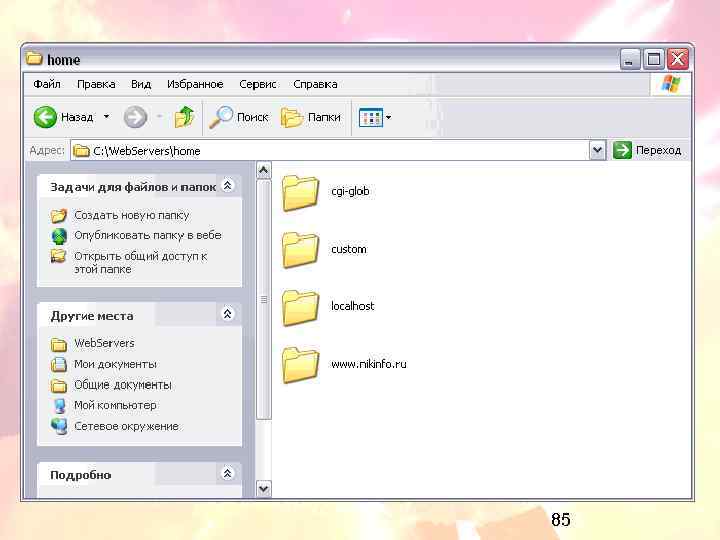720x540 pixels.
Task: Open Сетевое окружение link
Action: tap(126, 426)
